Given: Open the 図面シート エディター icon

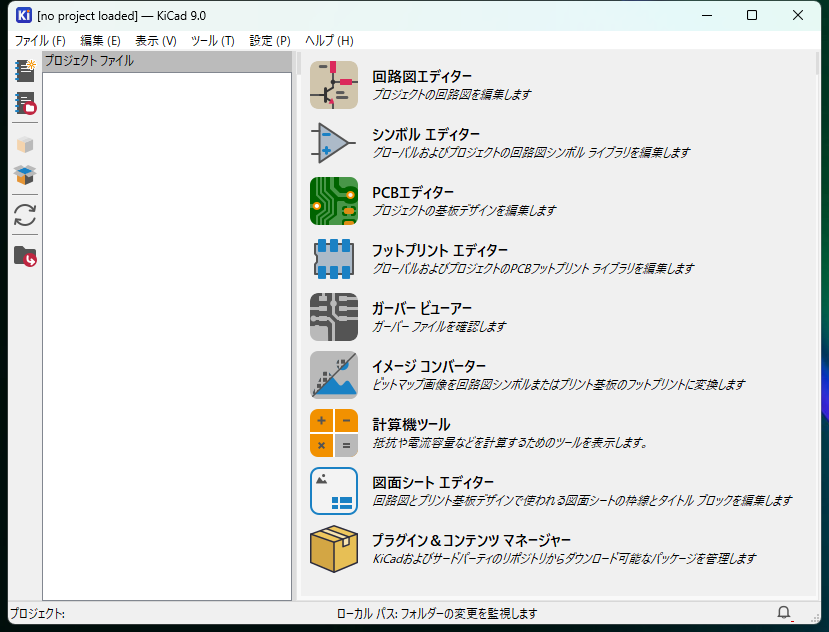Looking at the screenshot, I should click(334, 491).
